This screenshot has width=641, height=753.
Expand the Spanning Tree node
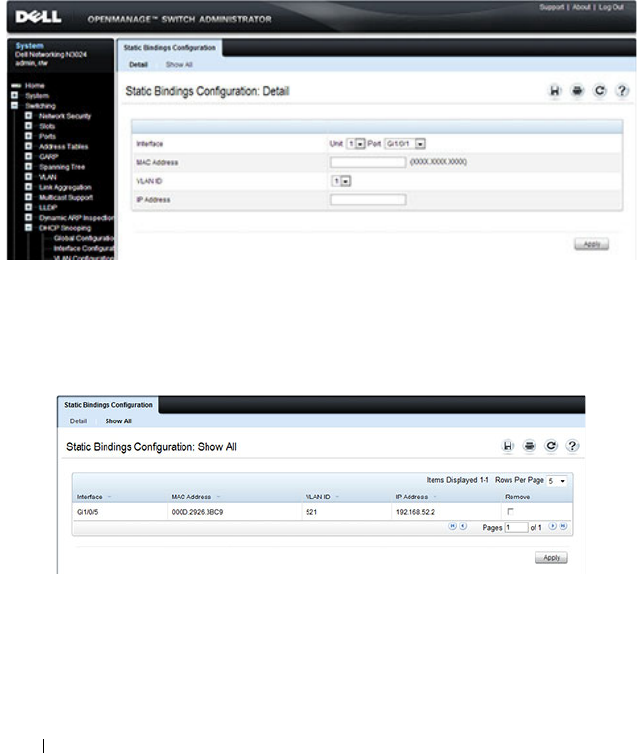(x=28, y=167)
